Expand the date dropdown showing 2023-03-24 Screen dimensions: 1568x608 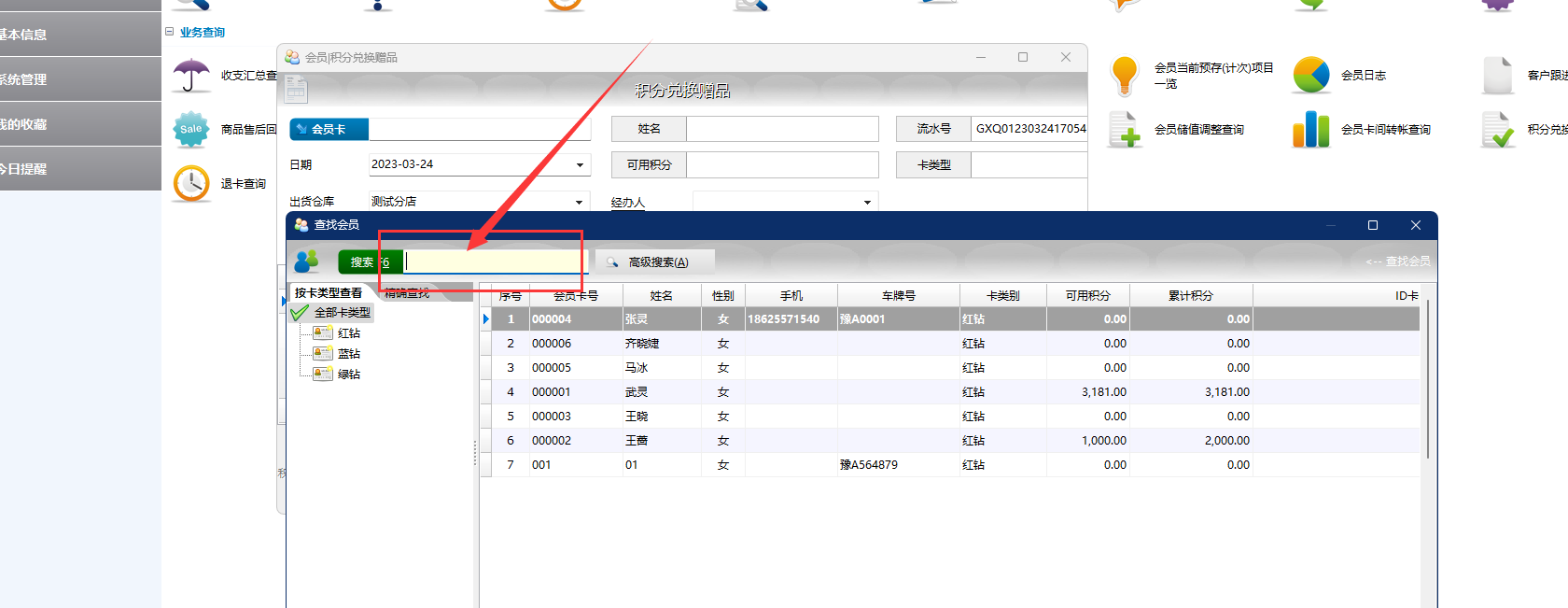coord(580,165)
